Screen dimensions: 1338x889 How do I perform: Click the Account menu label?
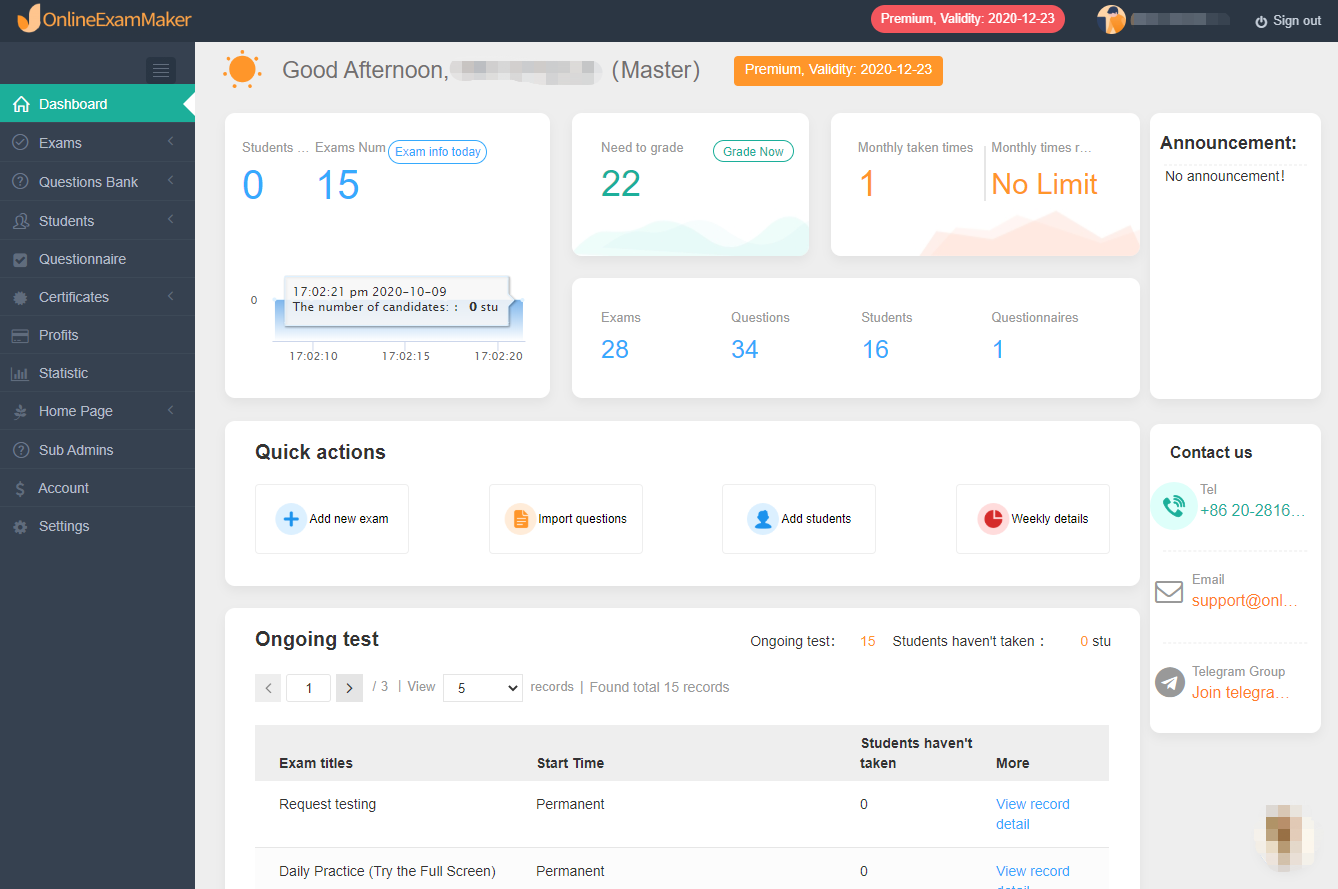coord(64,488)
